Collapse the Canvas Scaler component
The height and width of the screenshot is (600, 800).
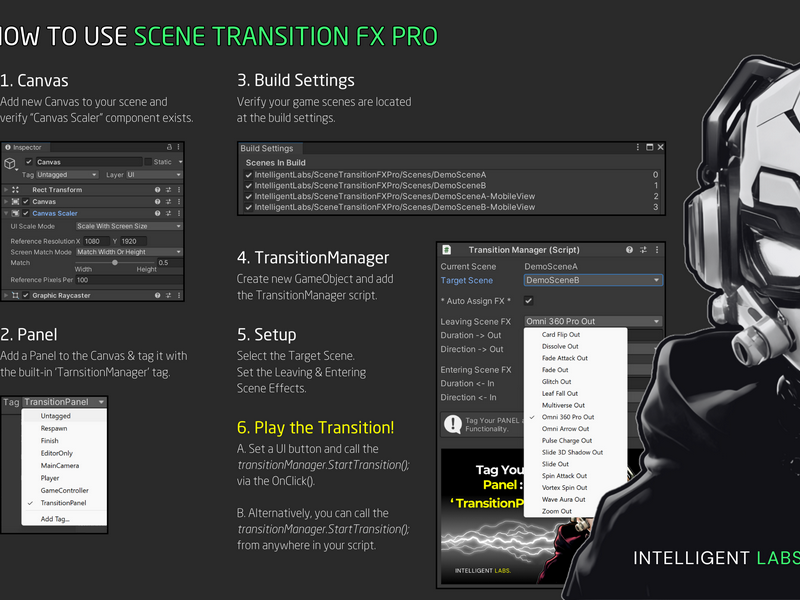pyautogui.click(x=6, y=213)
